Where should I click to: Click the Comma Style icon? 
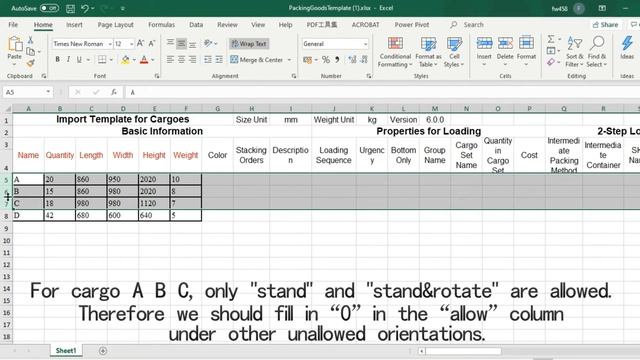337,60
